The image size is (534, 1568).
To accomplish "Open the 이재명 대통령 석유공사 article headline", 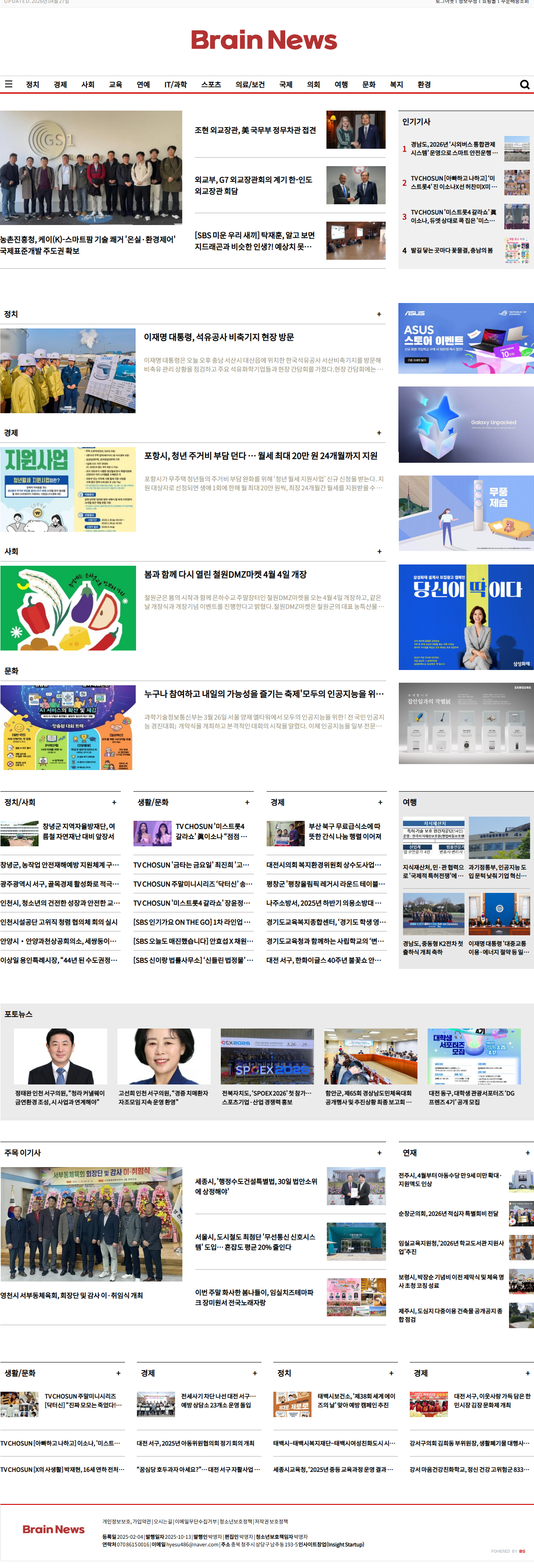I will click(x=219, y=336).
